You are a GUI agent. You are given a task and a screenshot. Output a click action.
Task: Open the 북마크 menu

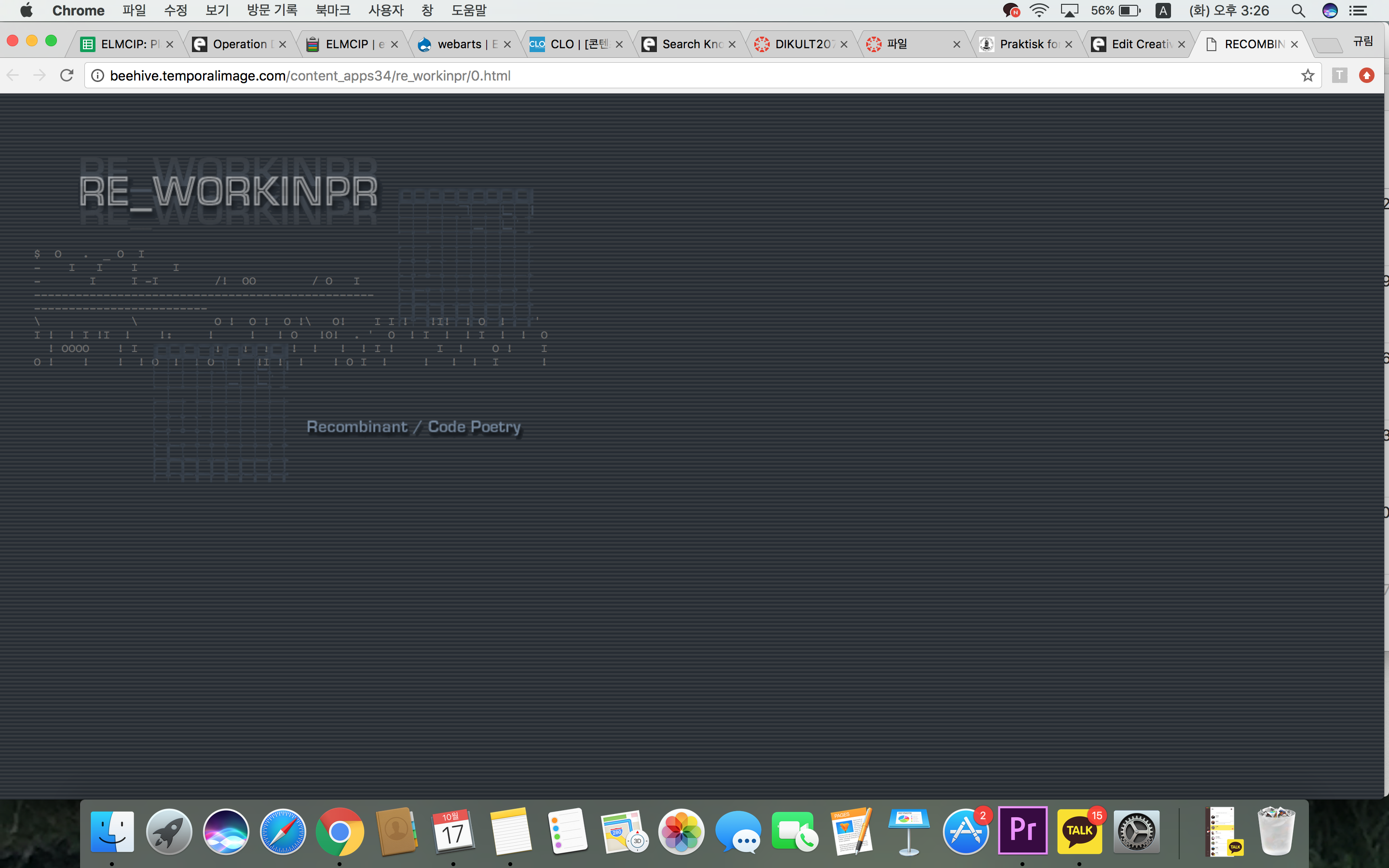point(333,10)
